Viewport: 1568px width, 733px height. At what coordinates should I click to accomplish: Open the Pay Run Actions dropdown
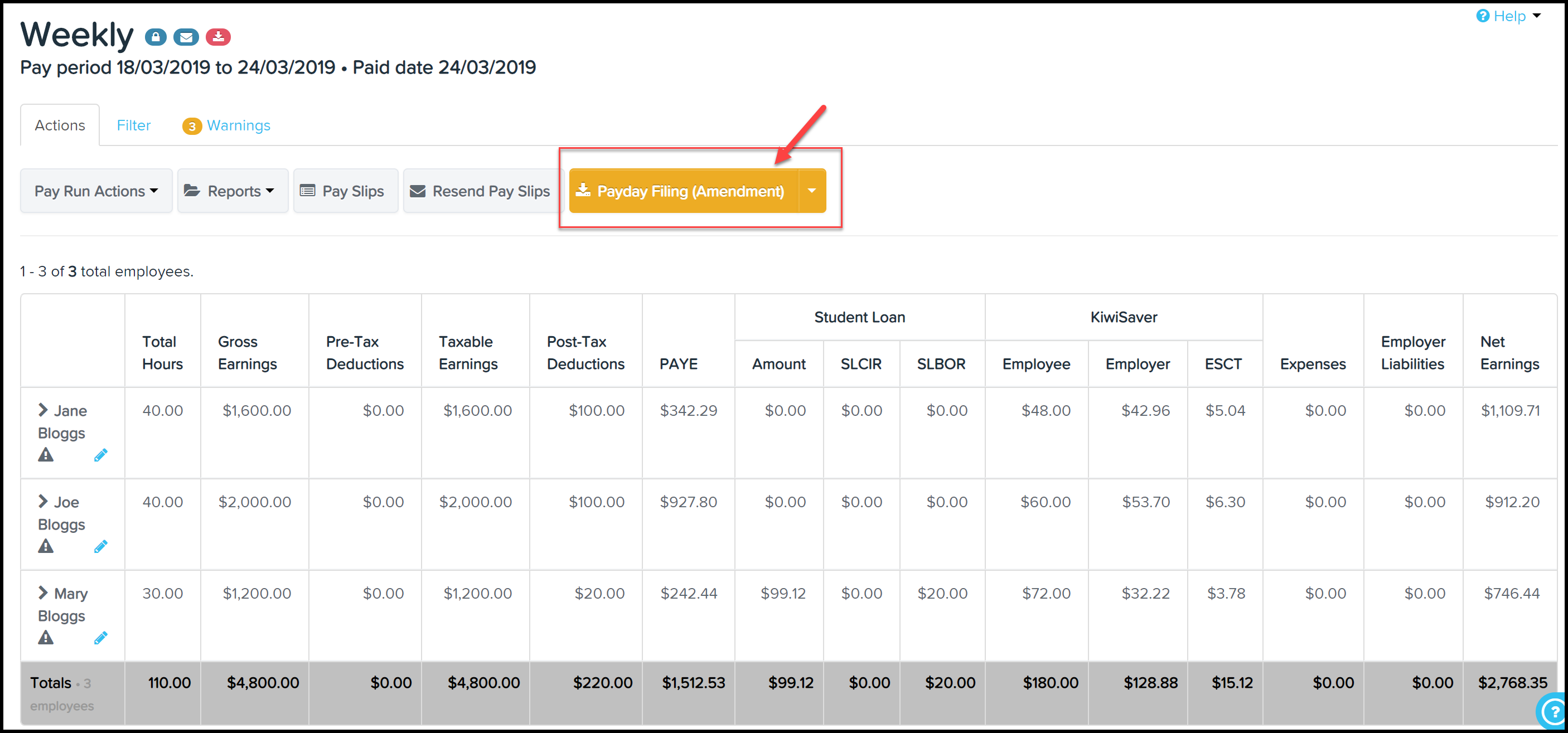pyautogui.click(x=96, y=191)
